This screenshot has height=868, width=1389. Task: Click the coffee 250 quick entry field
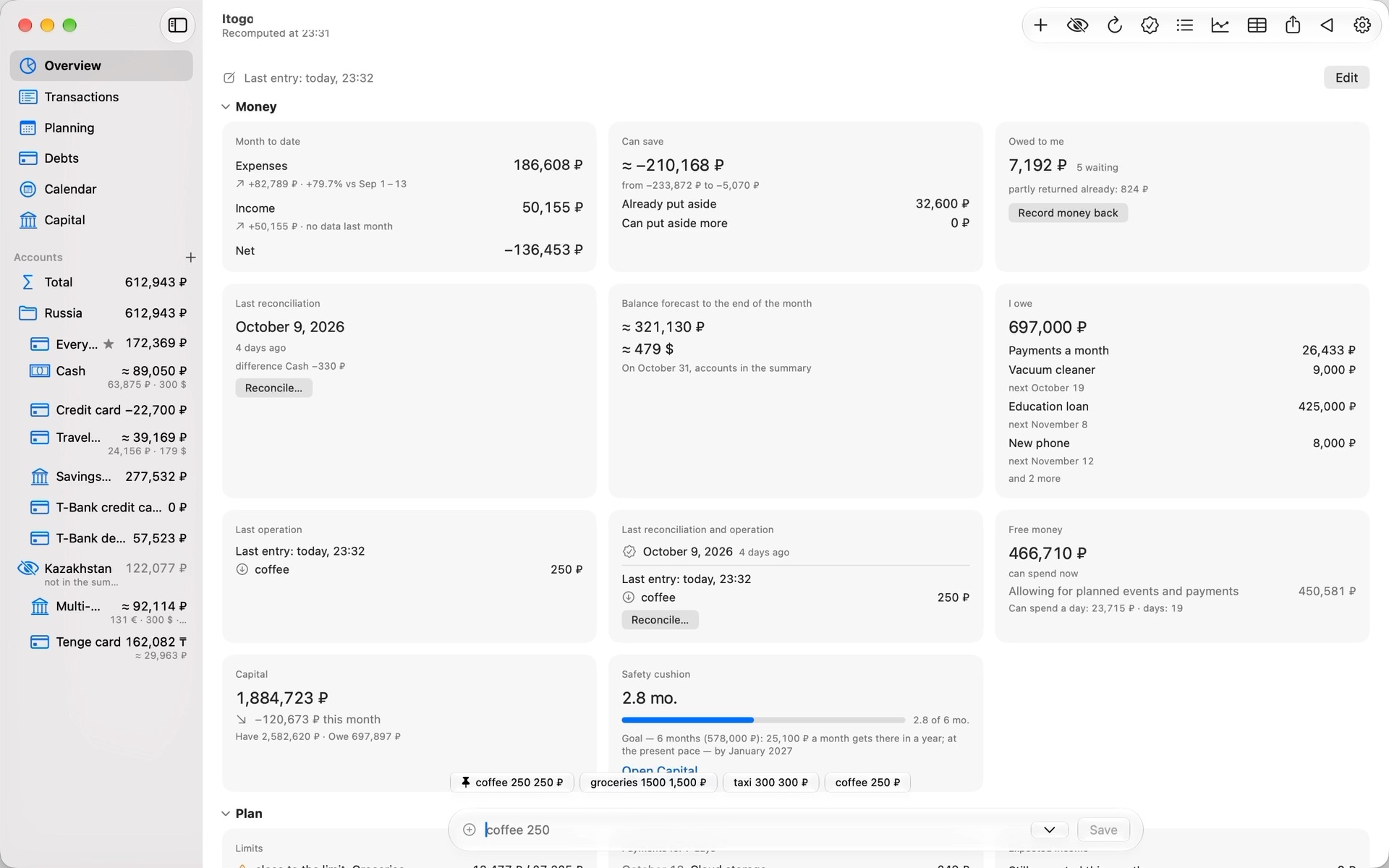pos(752,830)
